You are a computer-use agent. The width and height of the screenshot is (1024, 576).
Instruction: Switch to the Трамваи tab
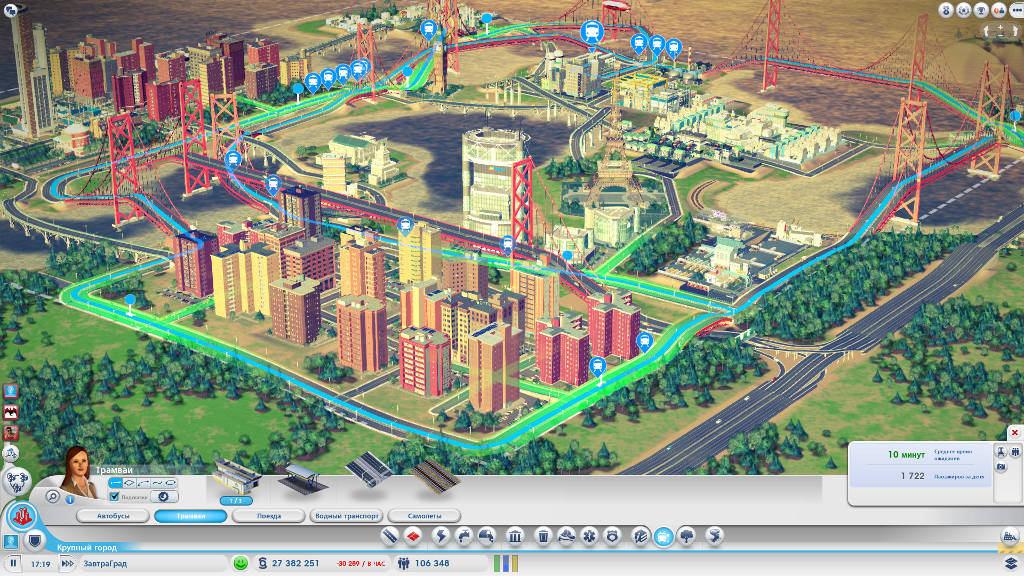[191, 516]
